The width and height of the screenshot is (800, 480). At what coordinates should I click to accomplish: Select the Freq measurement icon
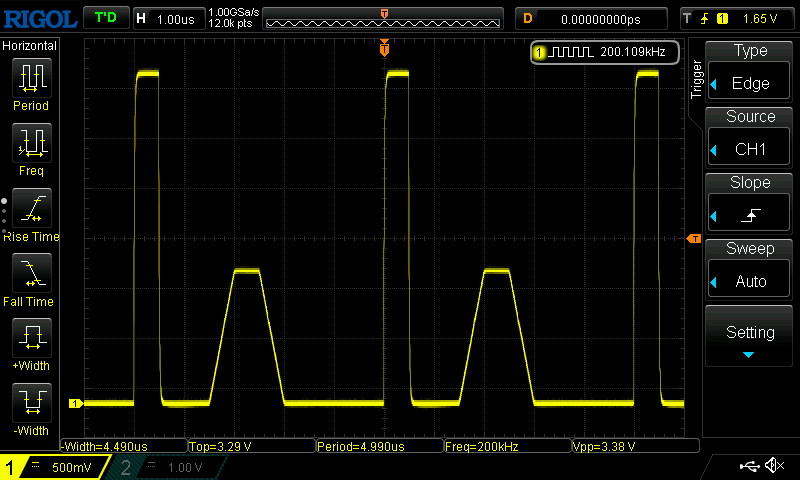click(x=32, y=143)
